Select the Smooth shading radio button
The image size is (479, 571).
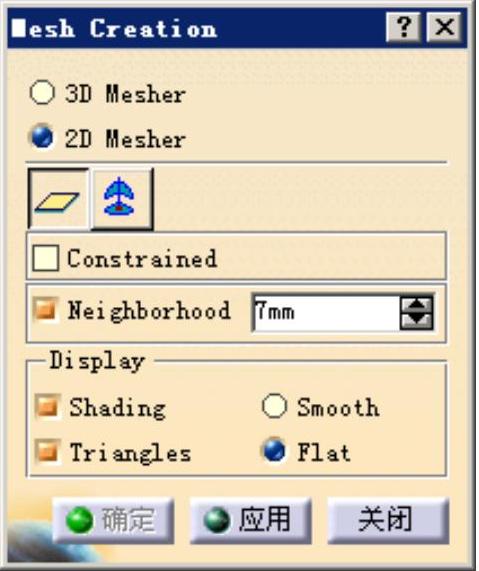tap(274, 406)
